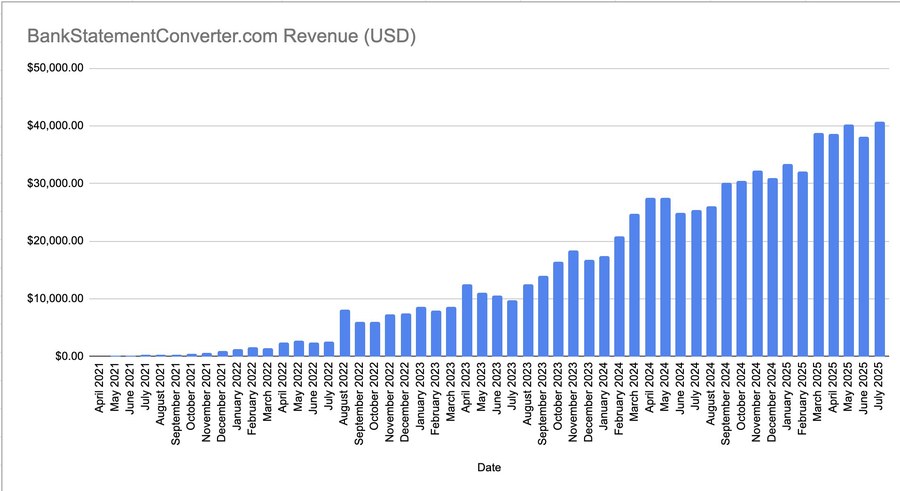
Task: Click the $40,000.00 y-axis label
Action: 55,126
